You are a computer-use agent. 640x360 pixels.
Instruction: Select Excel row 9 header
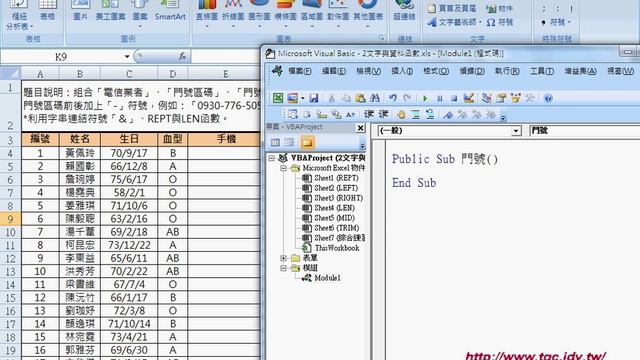(11, 219)
